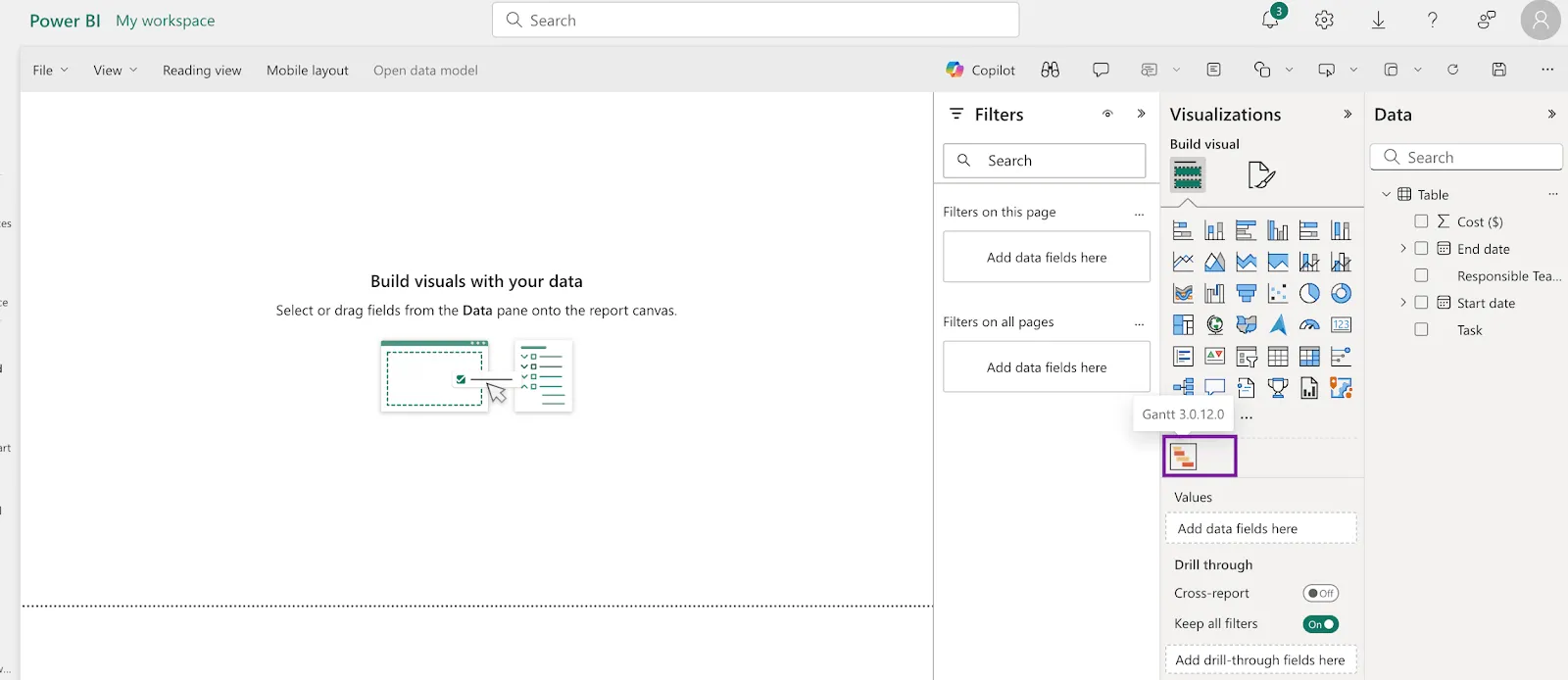Image resolution: width=1568 pixels, height=680 pixels.
Task: Expand the End date hierarchy
Action: (x=1403, y=249)
